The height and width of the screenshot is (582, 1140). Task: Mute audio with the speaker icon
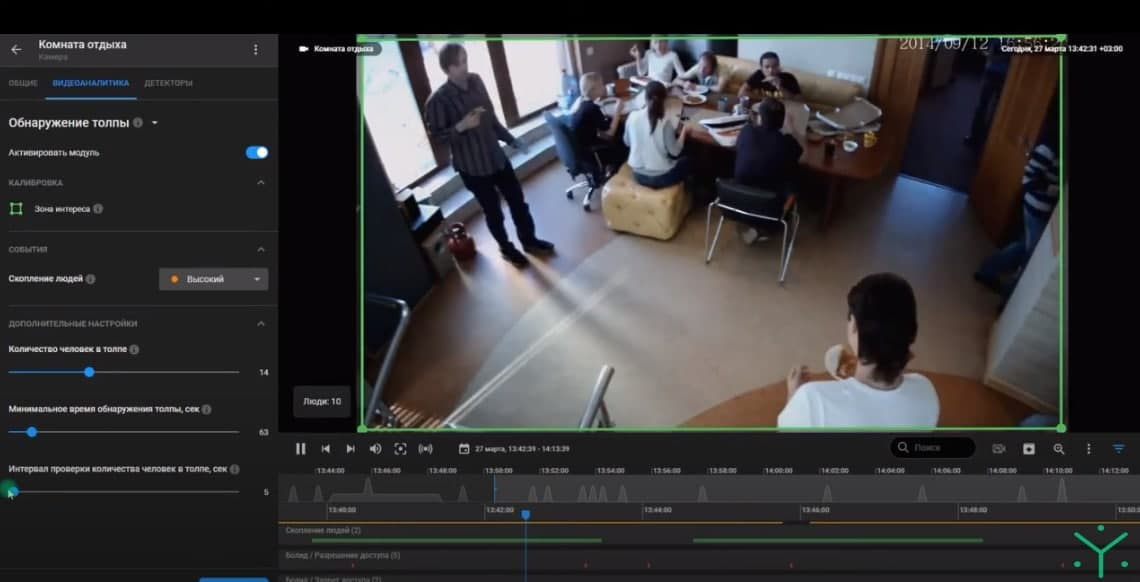tap(375, 449)
